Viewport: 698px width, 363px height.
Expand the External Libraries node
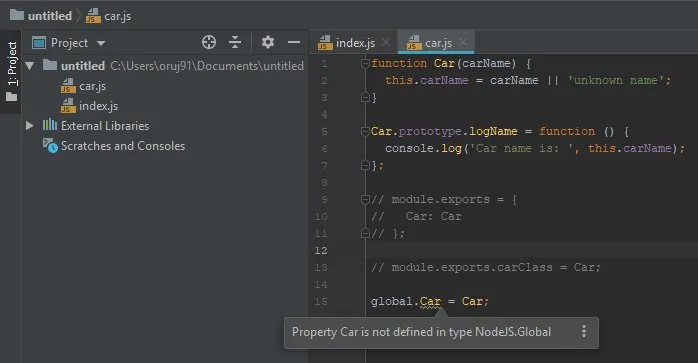pos(29,126)
